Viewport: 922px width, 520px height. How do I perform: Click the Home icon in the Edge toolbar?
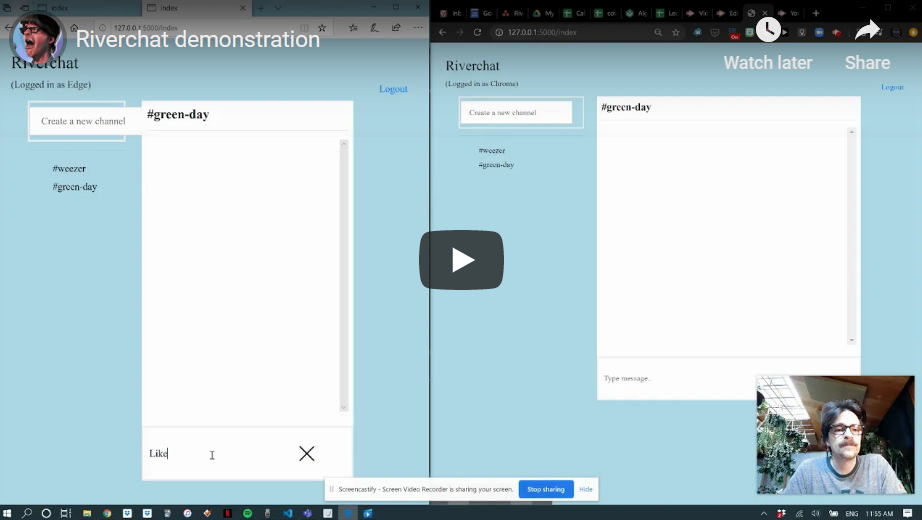coord(74,28)
